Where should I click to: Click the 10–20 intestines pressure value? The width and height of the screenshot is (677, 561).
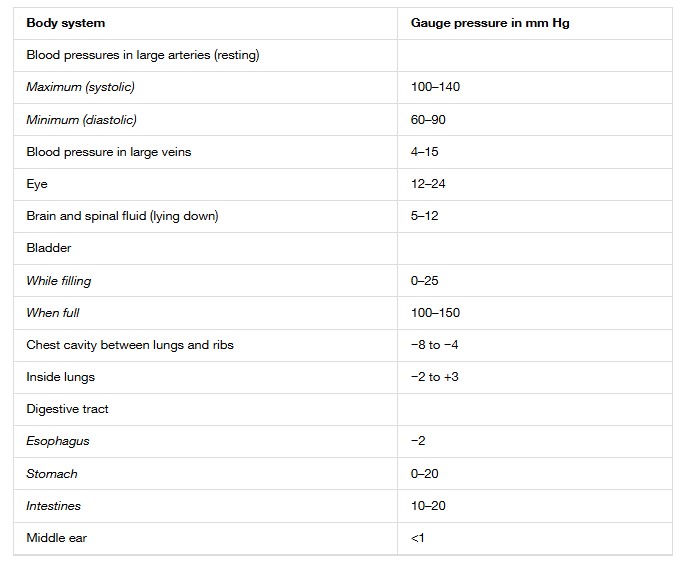pos(428,506)
